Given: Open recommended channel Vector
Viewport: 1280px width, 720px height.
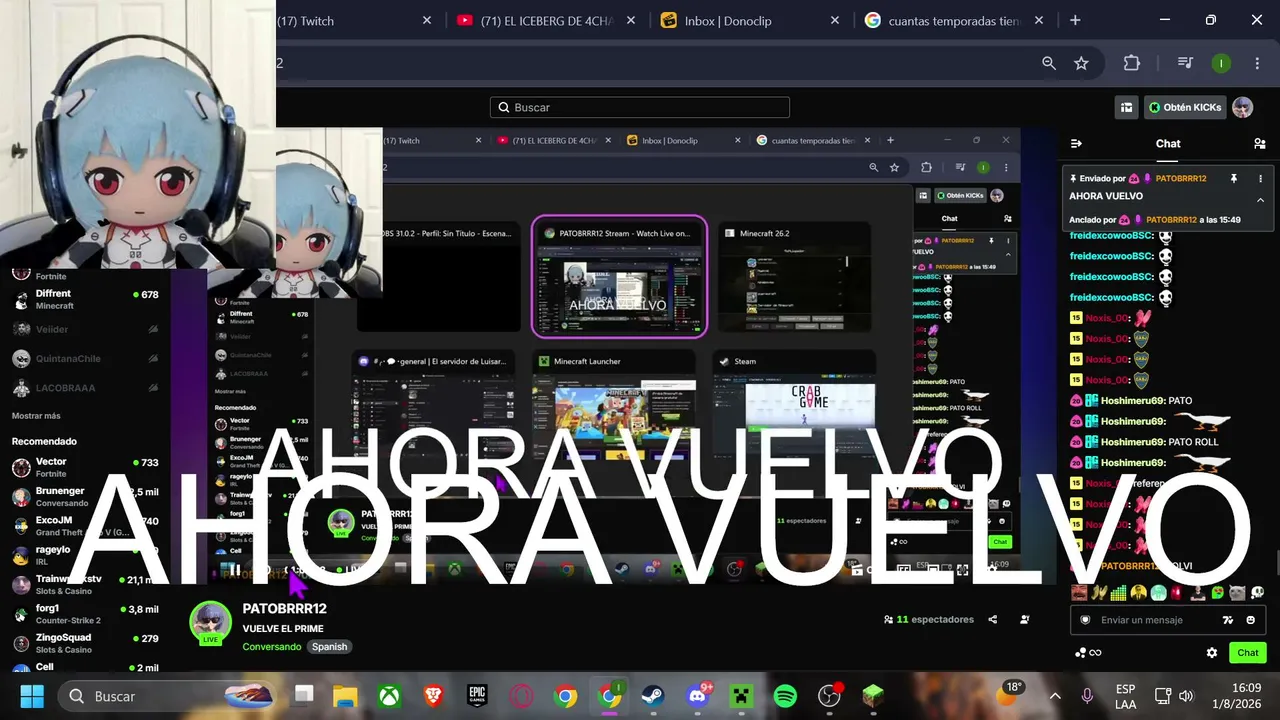Looking at the screenshot, I should pos(85,467).
